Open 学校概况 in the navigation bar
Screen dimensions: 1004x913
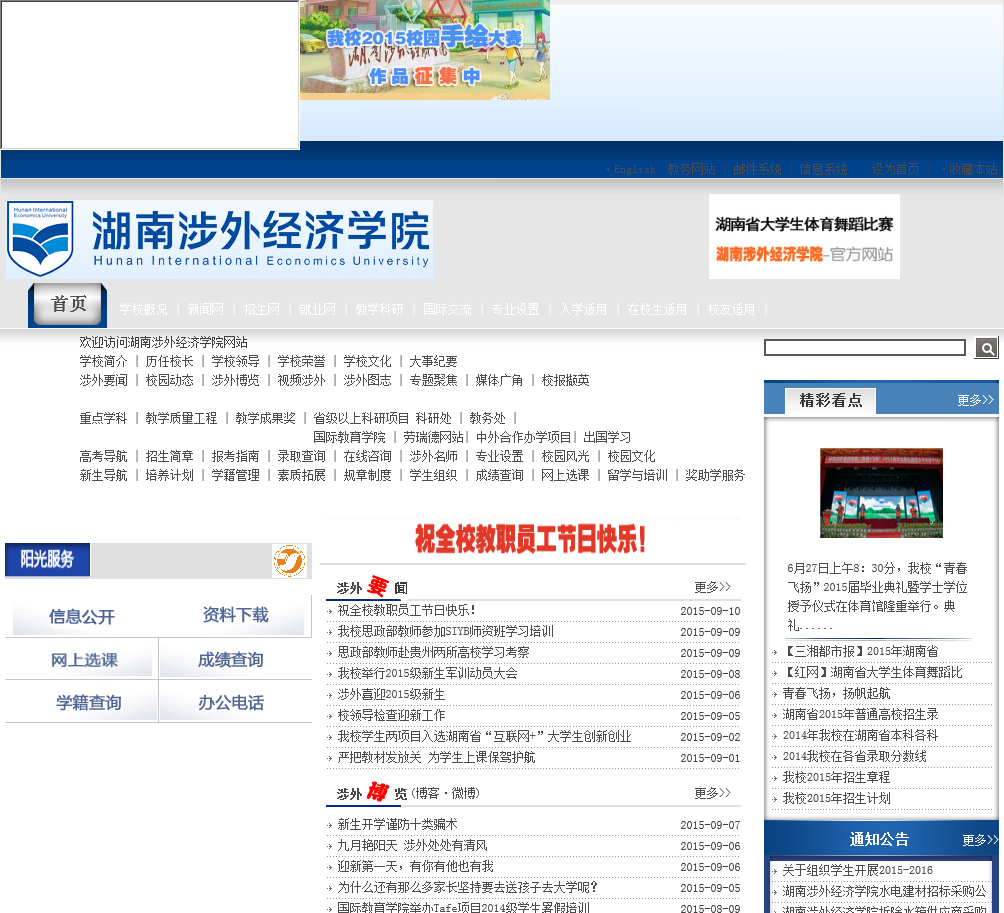click(143, 310)
